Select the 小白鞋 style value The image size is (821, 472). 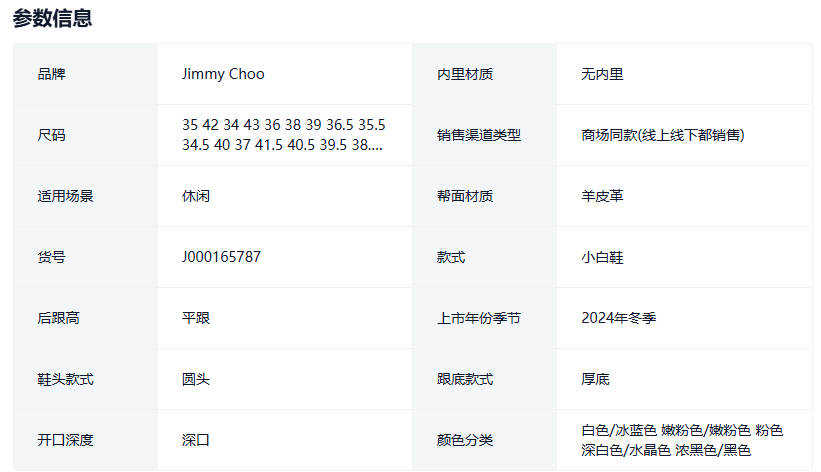pos(602,257)
